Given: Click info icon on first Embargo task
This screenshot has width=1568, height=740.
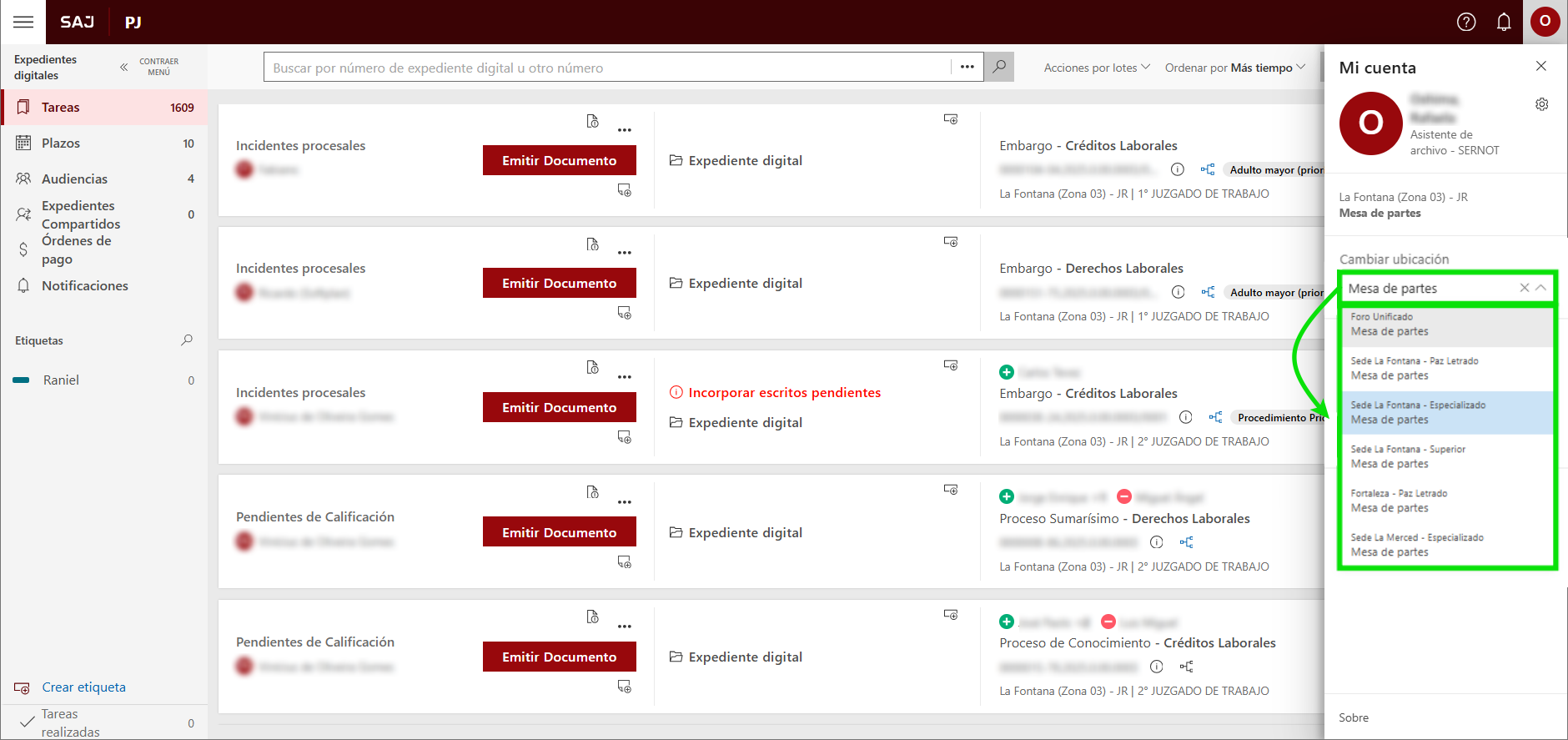Looking at the screenshot, I should coord(1177,169).
